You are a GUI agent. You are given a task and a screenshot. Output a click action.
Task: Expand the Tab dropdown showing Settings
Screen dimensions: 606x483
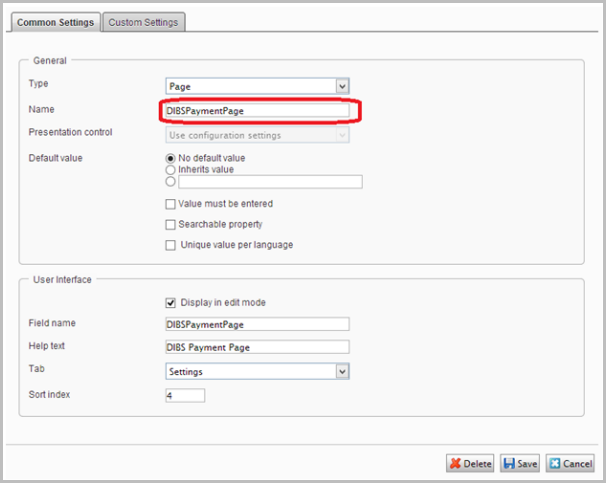(x=257, y=371)
